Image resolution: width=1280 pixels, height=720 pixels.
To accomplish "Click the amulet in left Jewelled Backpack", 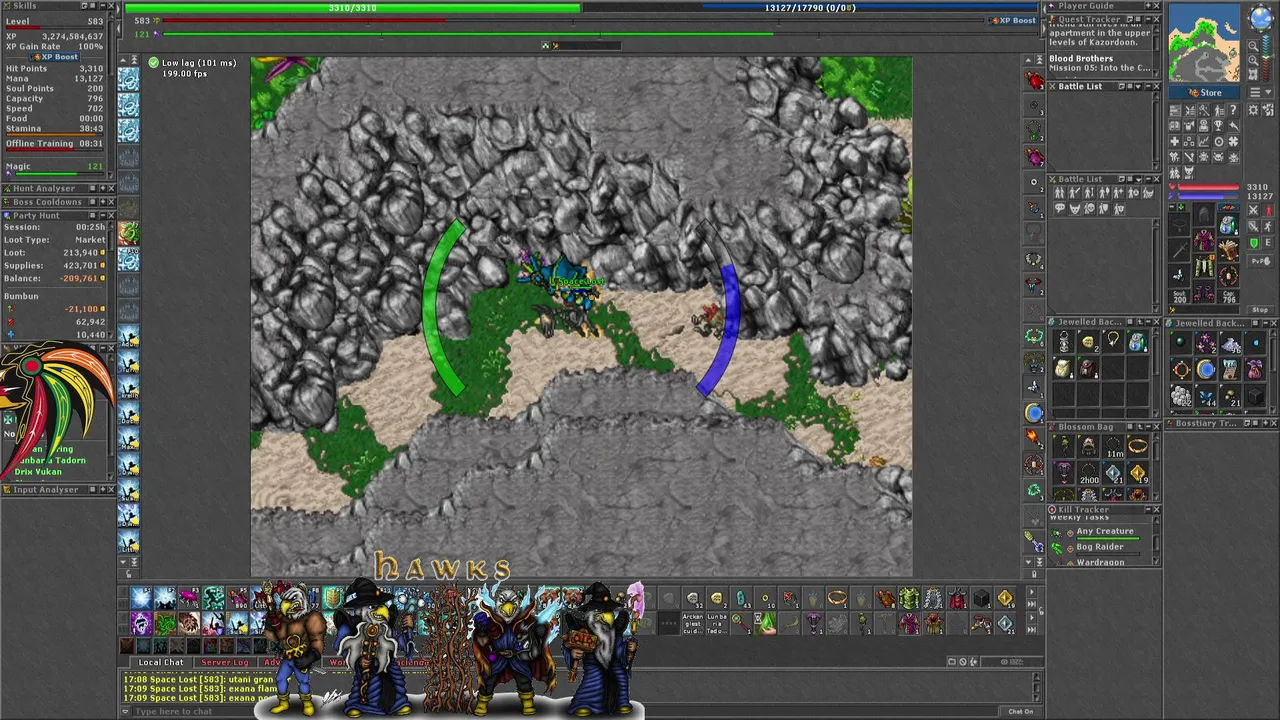I will pyautogui.click(x=1113, y=341).
